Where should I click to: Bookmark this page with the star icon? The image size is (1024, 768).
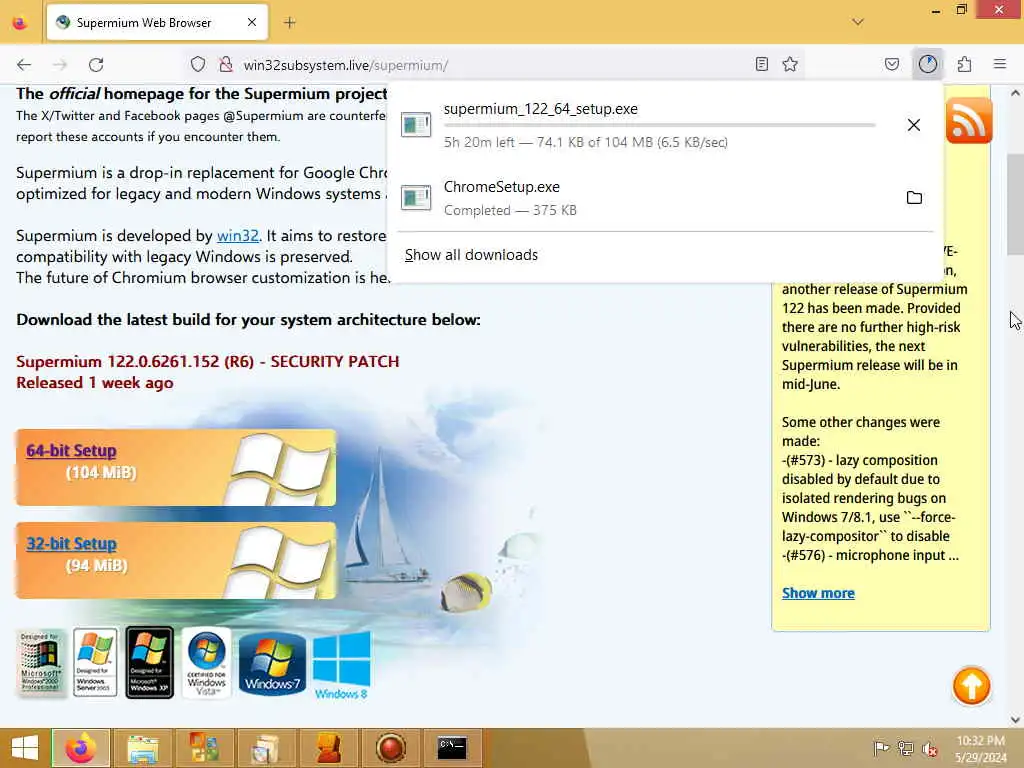coord(790,64)
